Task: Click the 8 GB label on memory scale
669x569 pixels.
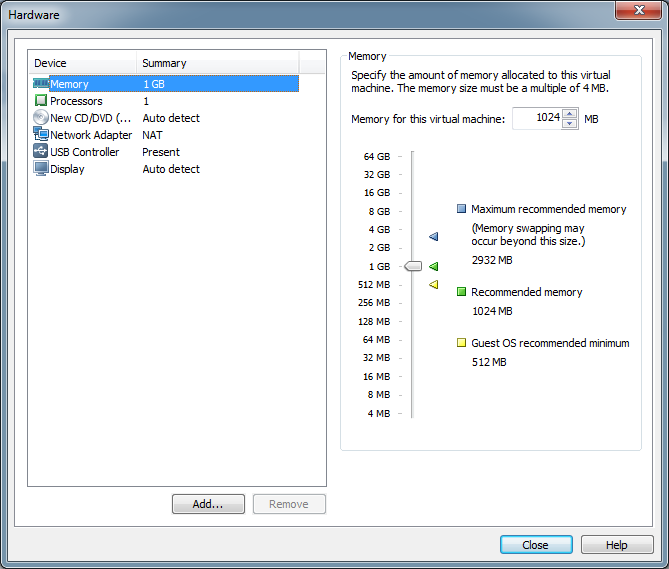Action: (x=379, y=212)
